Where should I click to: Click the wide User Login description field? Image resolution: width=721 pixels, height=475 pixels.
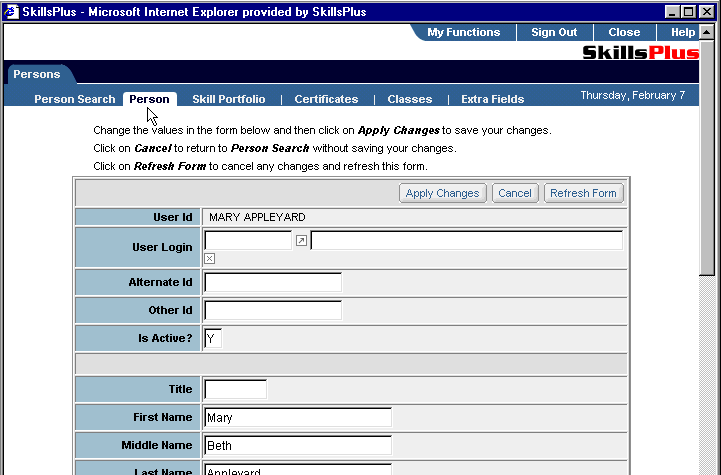467,240
